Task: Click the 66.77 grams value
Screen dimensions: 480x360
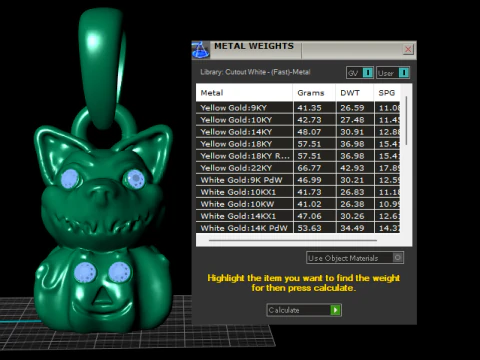Action: (x=309, y=168)
